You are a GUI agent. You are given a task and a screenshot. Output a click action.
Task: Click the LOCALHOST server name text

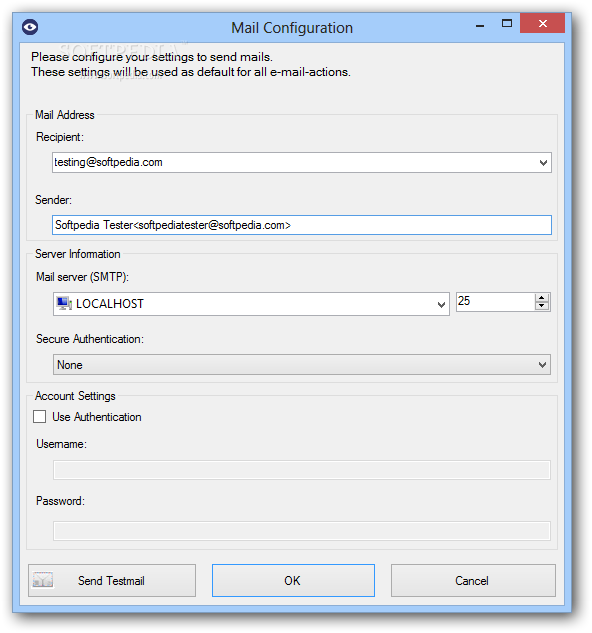point(110,304)
